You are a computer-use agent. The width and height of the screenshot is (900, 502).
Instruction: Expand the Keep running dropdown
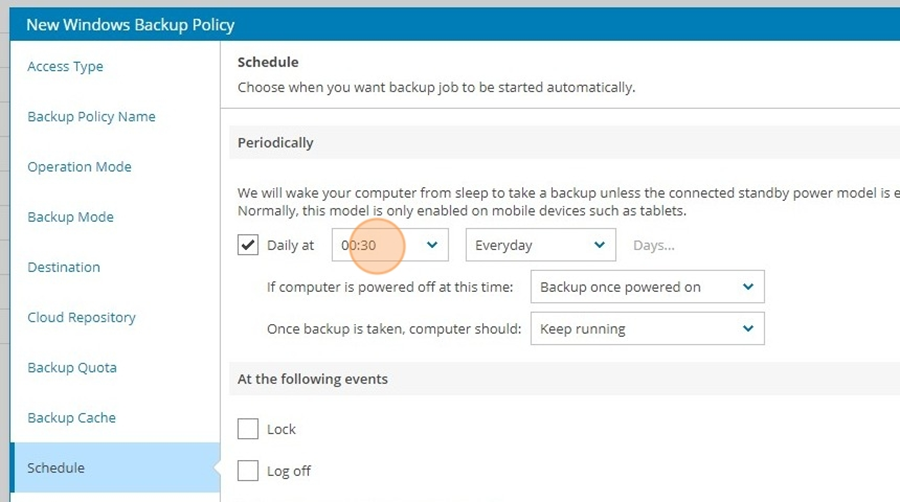pos(647,329)
